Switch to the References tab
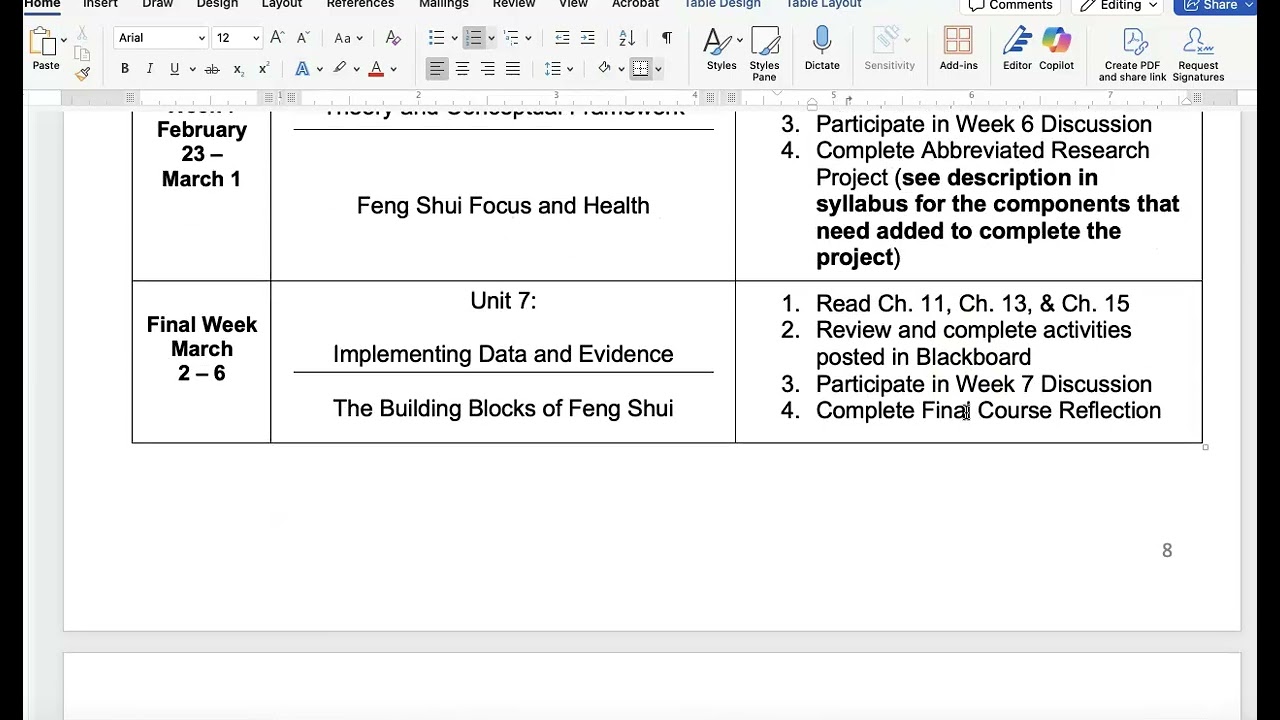 click(360, 5)
